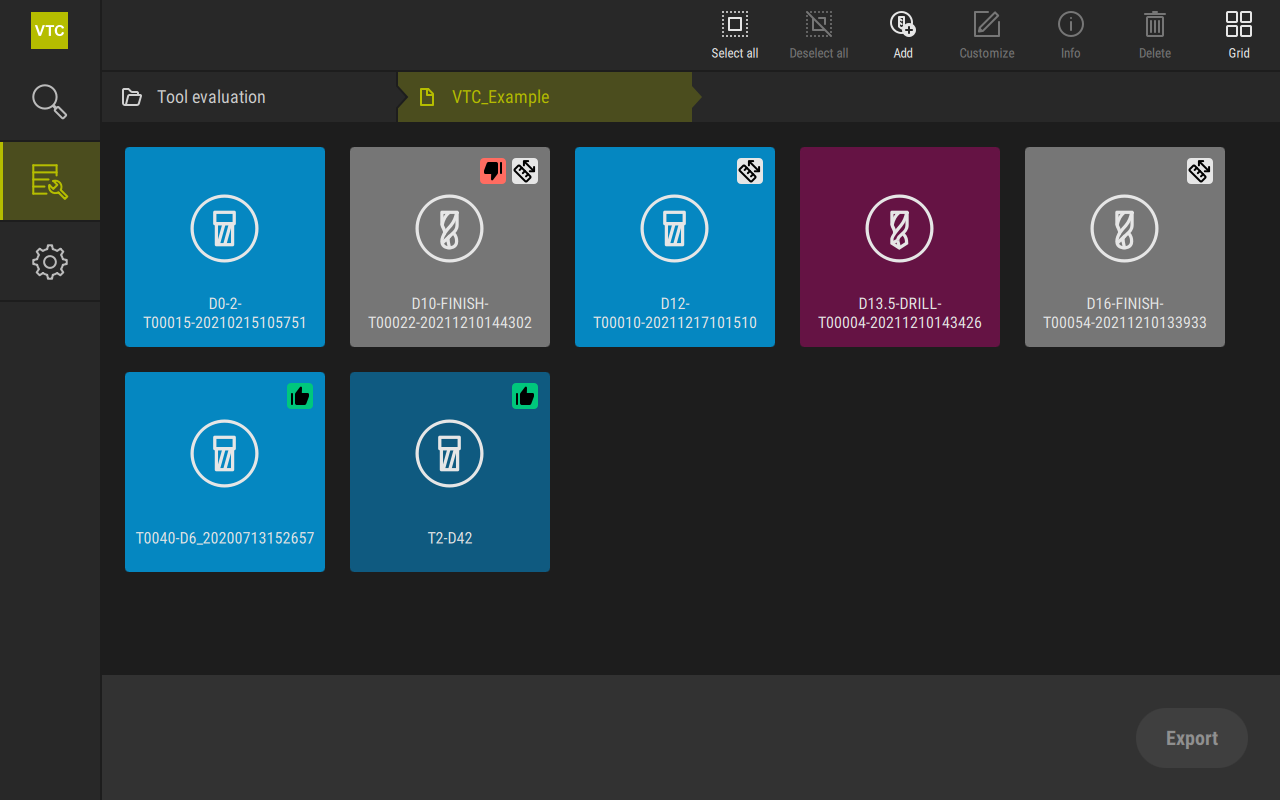Screen dimensions: 1280x800
Task: Go to the Tool evaluation breadcrumb
Action: (x=210, y=97)
